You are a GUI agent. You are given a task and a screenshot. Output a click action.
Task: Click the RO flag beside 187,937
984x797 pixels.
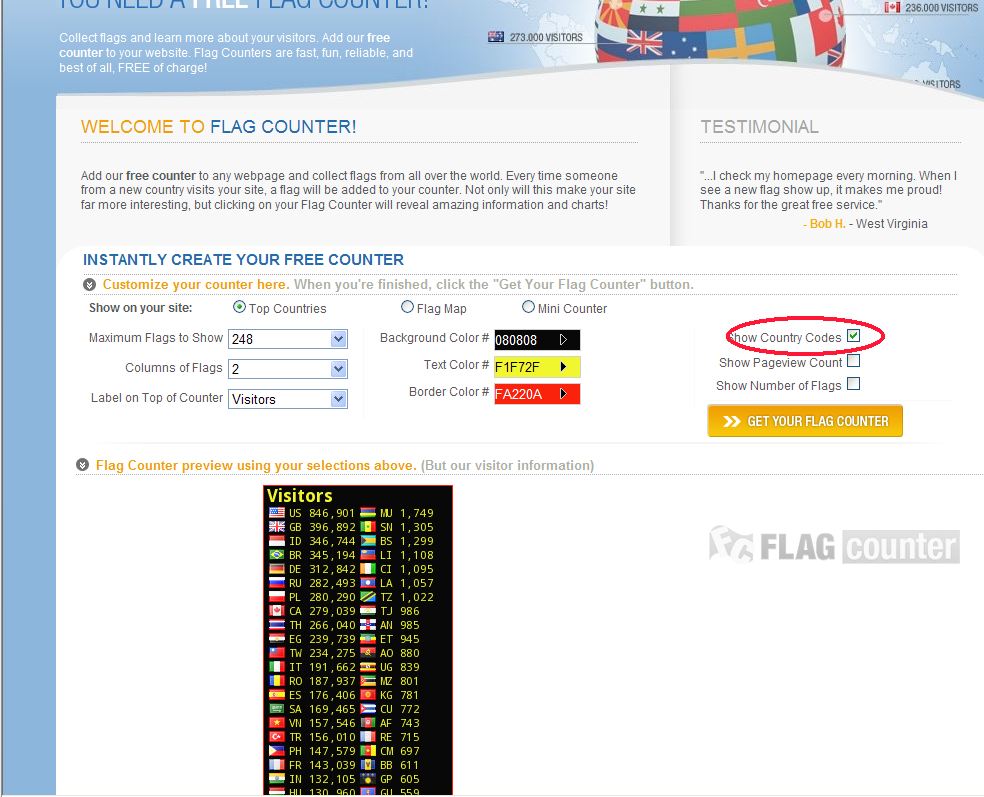tap(277, 681)
